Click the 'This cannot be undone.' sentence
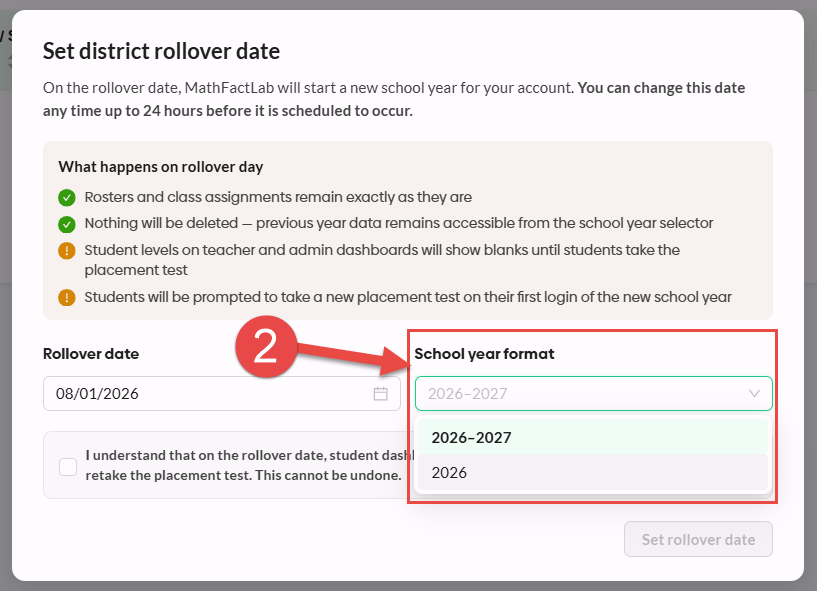This screenshot has width=817, height=591. [x=329, y=475]
